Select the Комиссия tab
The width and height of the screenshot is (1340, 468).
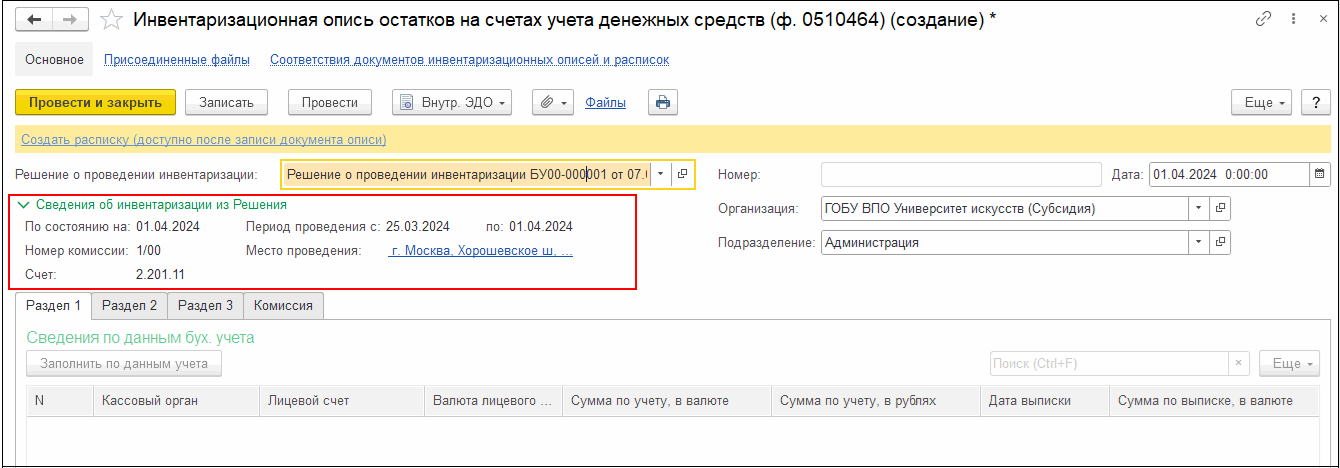[283, 306]
